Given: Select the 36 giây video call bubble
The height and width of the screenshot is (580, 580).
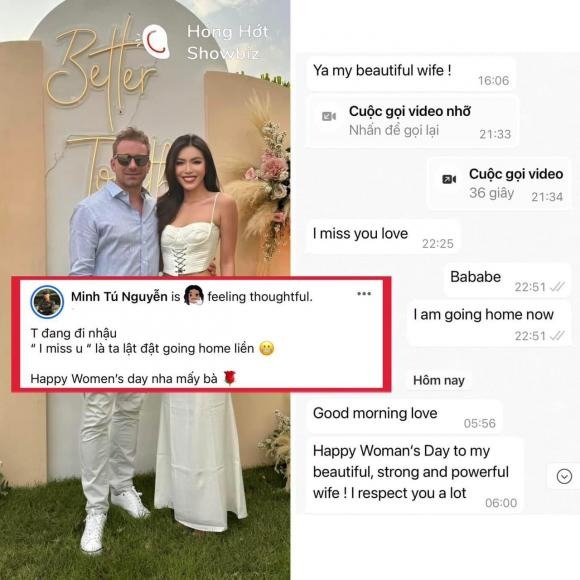Looking at the screenshot, I should coord(499,183).
